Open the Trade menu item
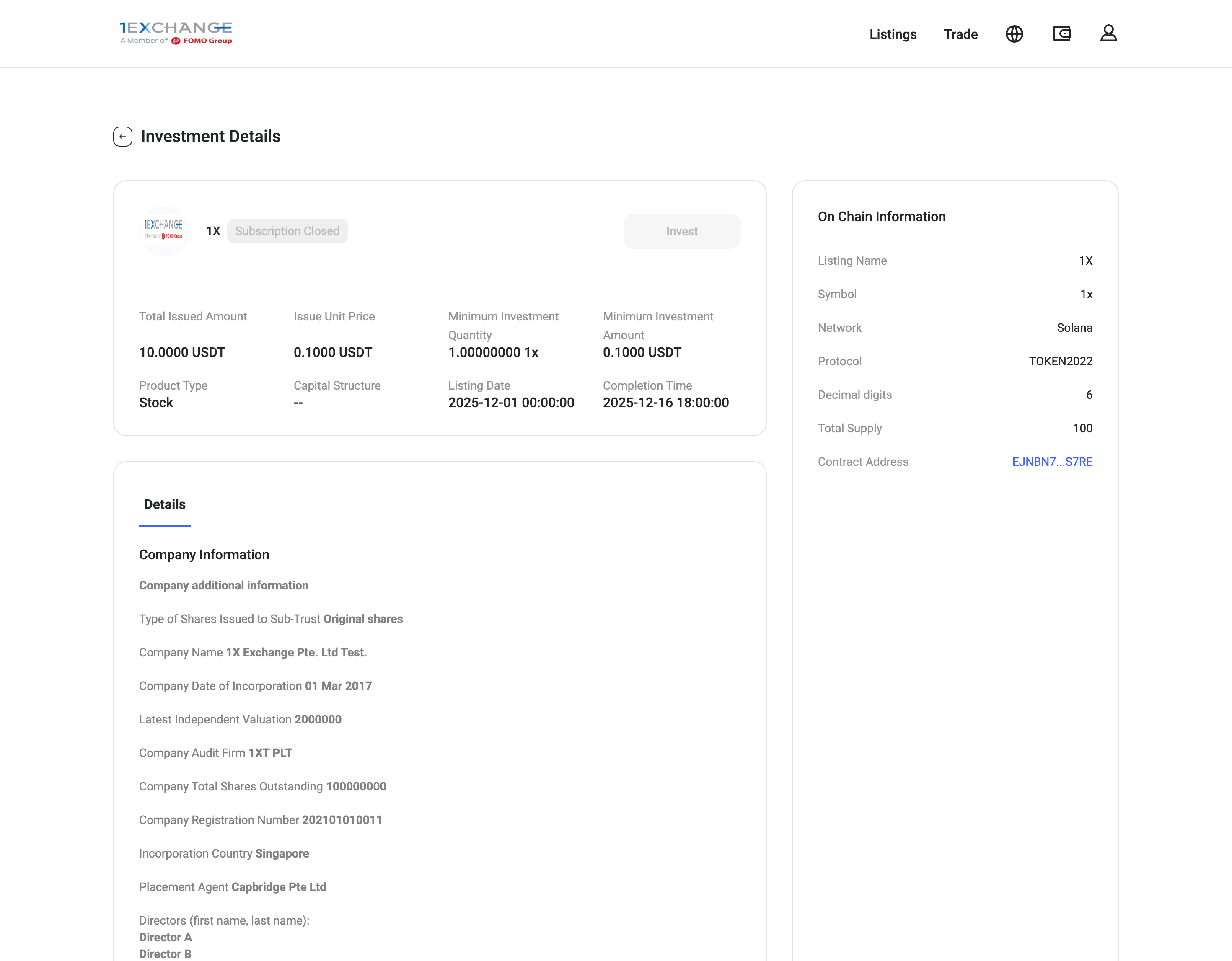The image size is (1232, 961). (960, 34)
